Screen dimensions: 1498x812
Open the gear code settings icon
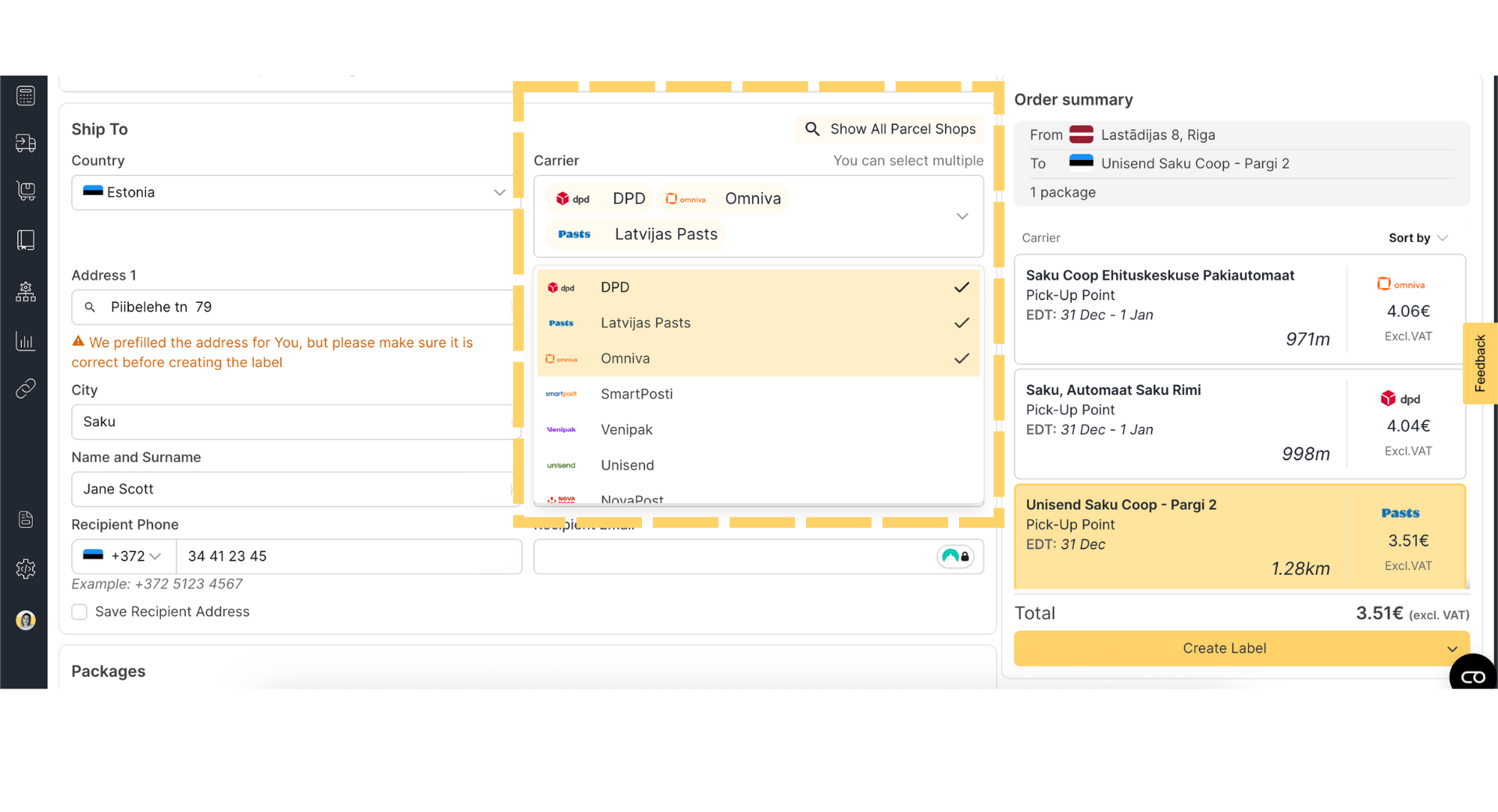25,568
